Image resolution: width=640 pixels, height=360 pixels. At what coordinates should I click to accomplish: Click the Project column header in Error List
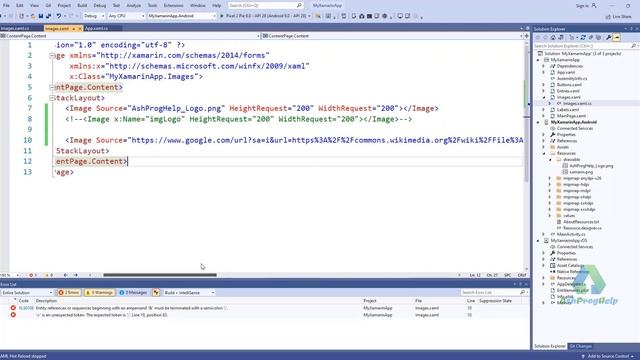pos(369,301)
